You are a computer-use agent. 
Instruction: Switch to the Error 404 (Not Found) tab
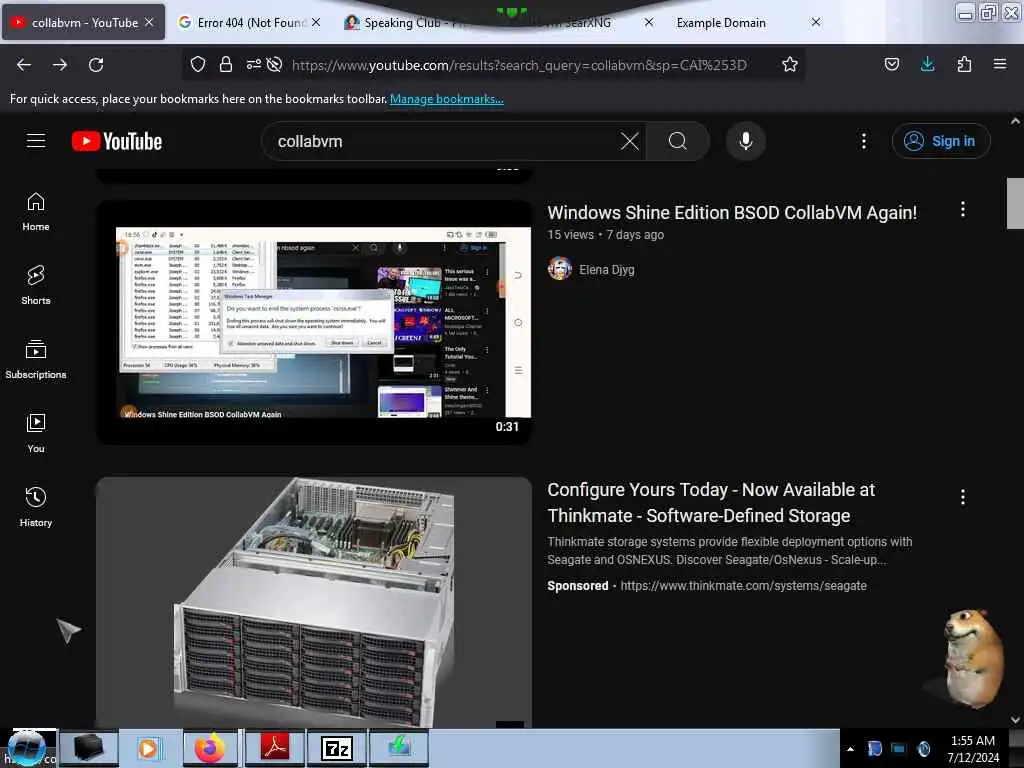(x=251, y=22)
